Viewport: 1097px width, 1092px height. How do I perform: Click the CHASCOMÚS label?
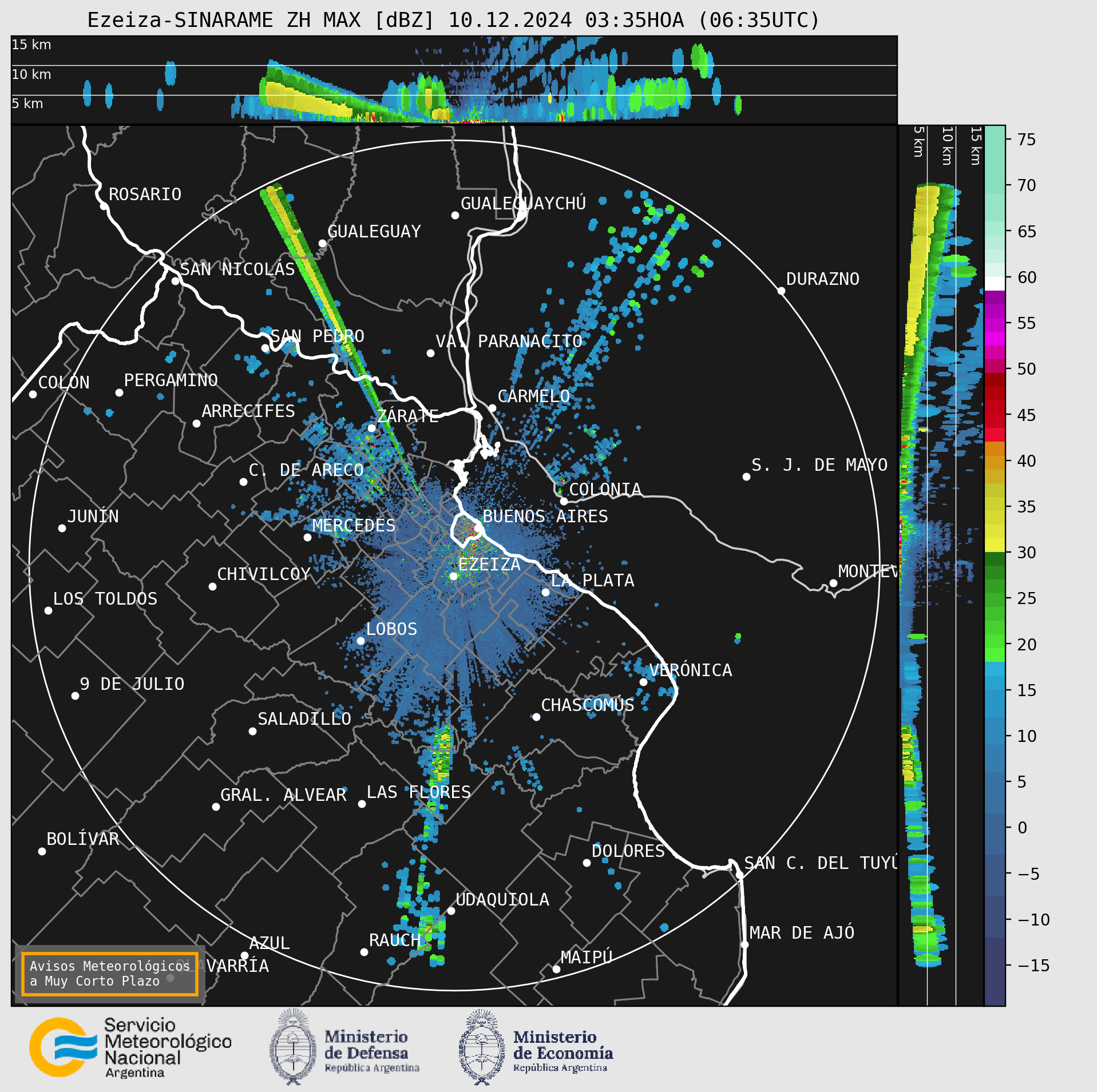588,705
